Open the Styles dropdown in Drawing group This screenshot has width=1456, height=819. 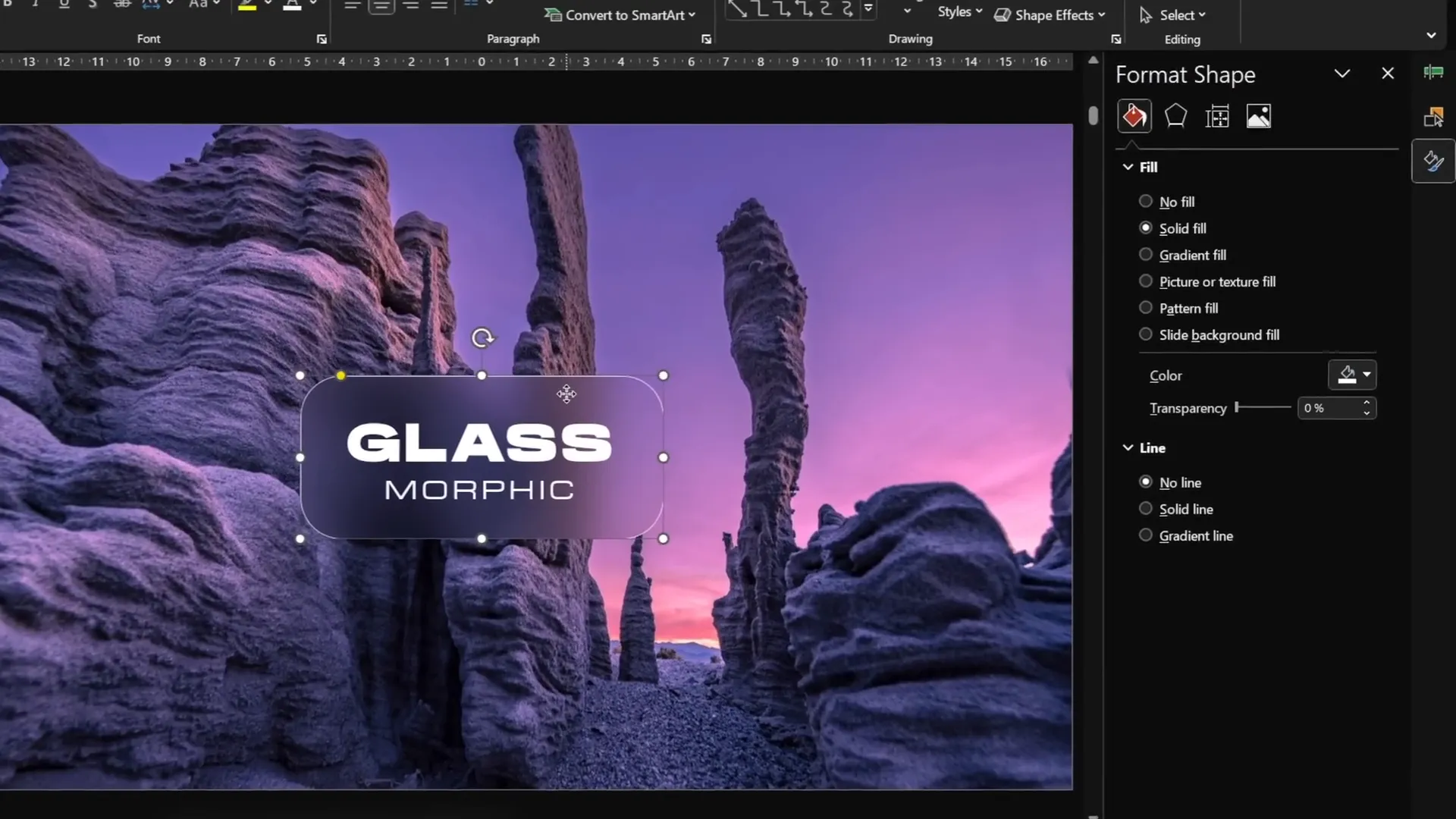click(960, 11)
